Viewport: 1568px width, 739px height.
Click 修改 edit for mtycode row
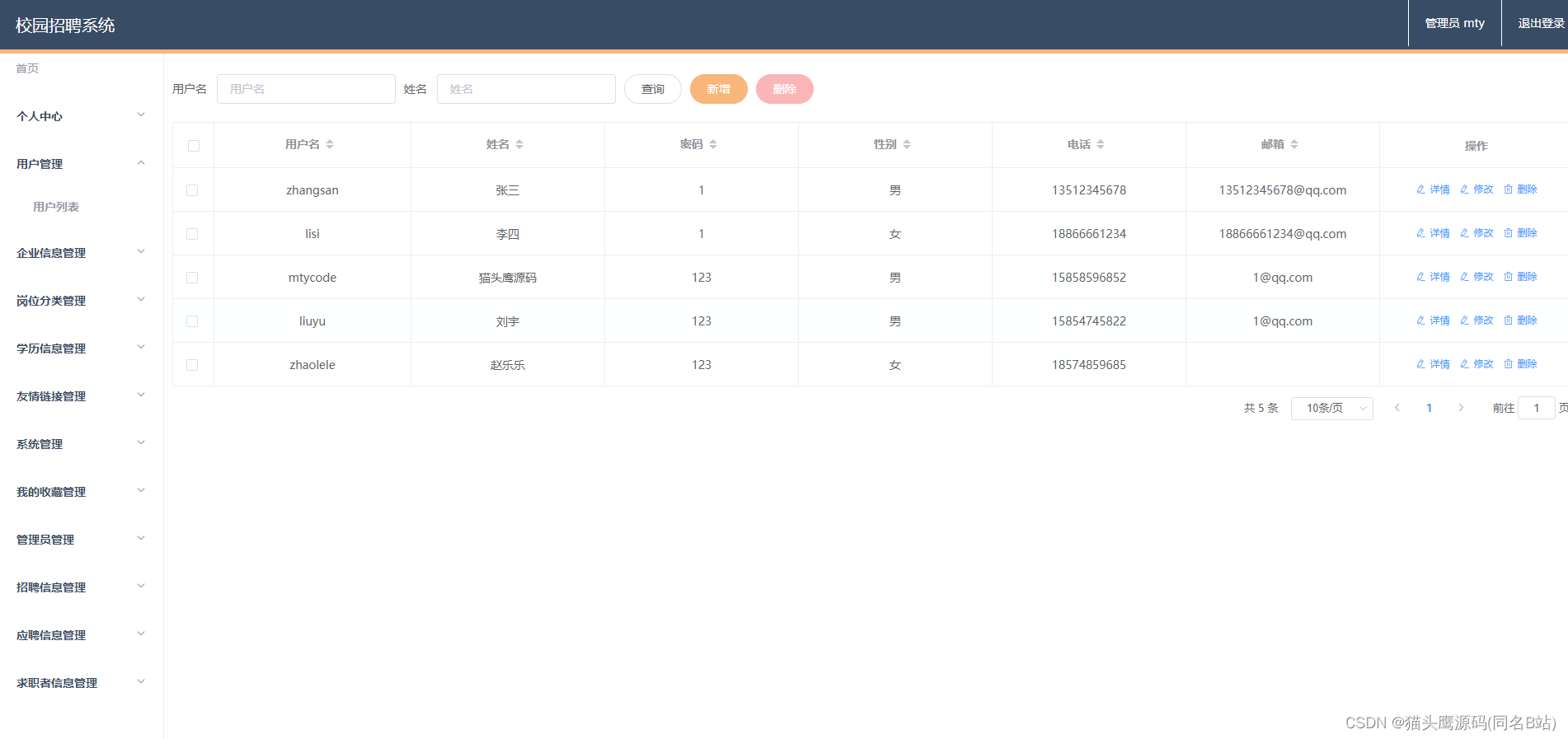[1476, 277]
